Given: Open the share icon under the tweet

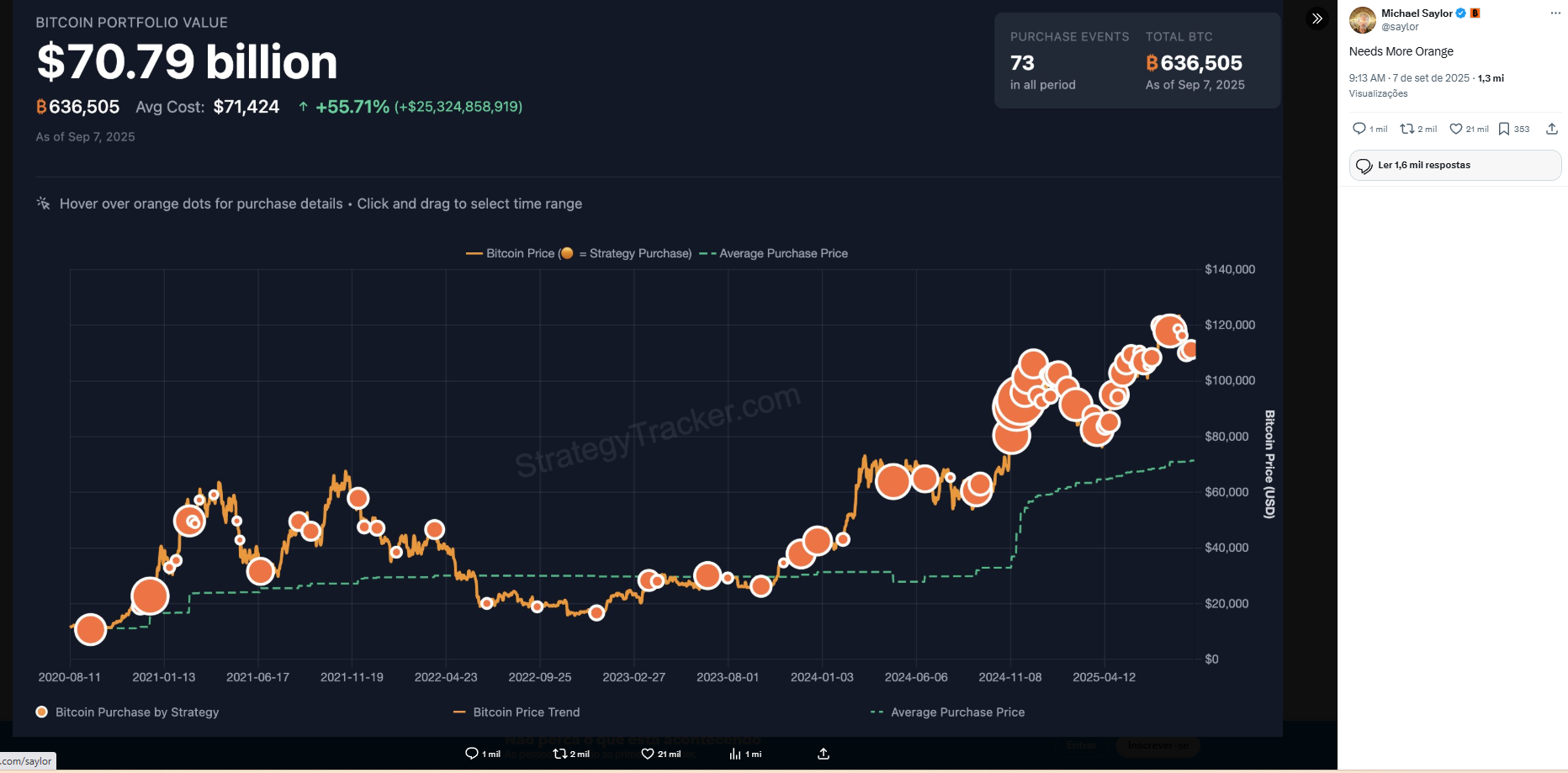Looking at the screenshot, I should [1552, 129].
